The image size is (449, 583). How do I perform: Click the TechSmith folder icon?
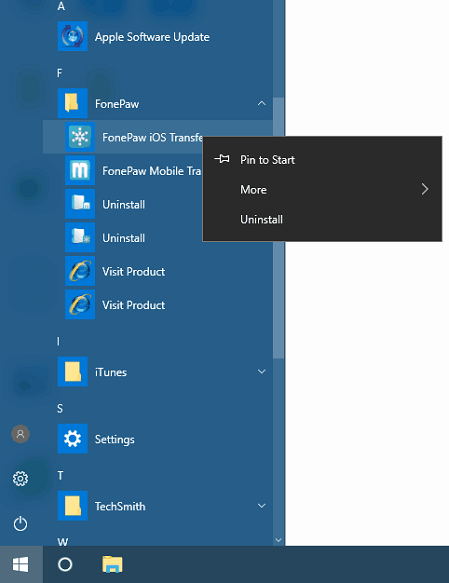pyautogui.click(x=72, y=506)
